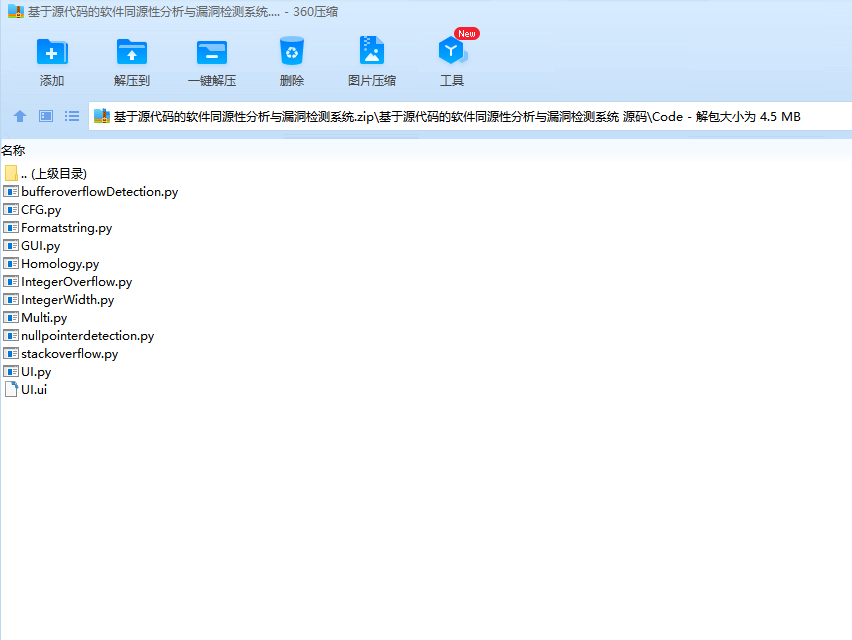Select bufferoverflowDetection.py file
The height and width of the screenshot is (640, 852).
[x=91, y=192]
